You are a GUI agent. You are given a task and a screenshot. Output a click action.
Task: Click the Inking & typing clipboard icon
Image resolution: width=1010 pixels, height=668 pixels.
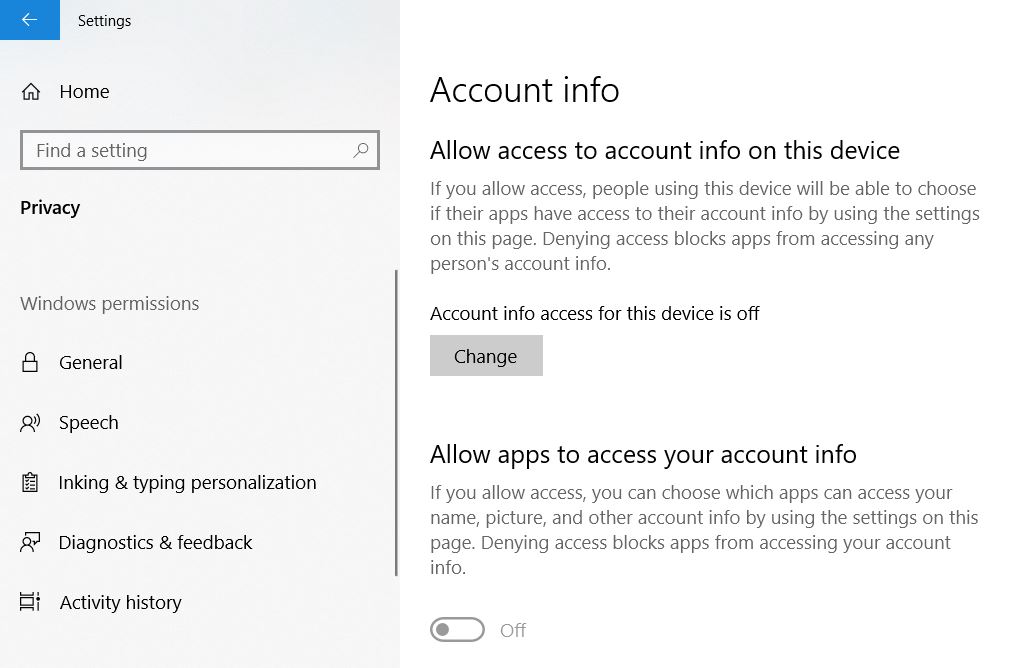(x=30, y=483)
